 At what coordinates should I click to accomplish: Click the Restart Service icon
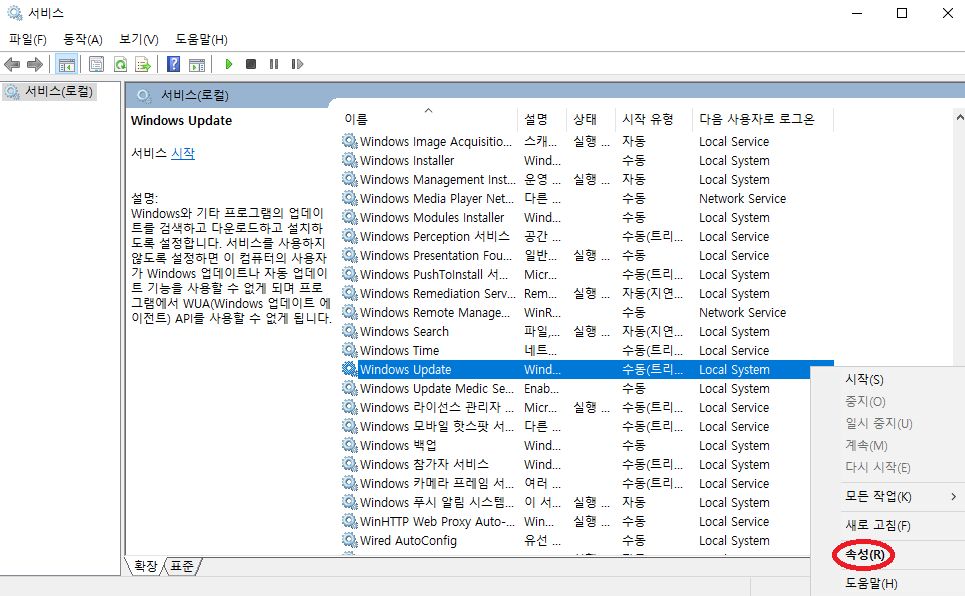pyautogui.click(x=297, y=64)
